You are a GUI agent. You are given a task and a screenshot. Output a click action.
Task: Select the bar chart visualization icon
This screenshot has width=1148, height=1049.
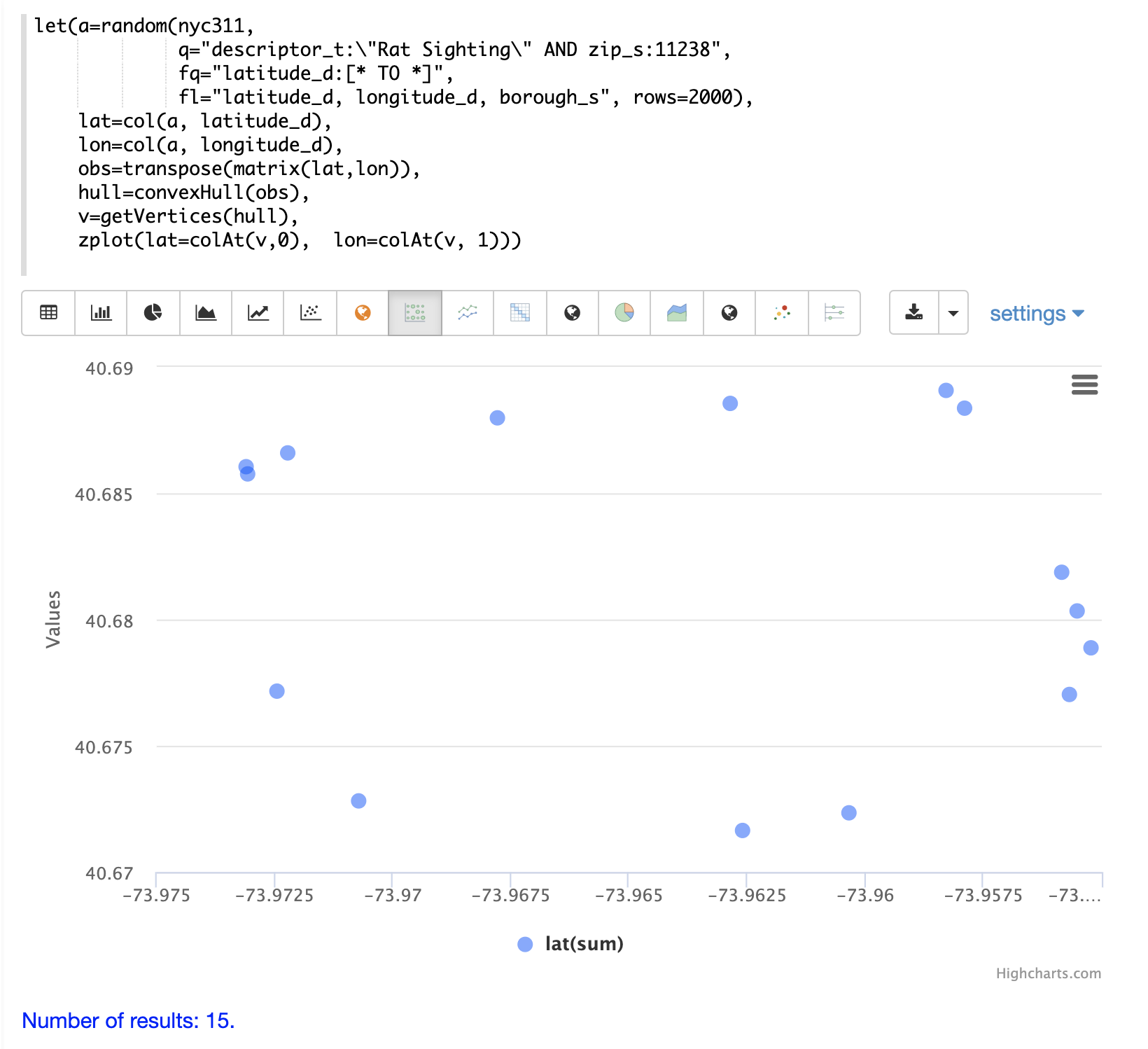coord(101,313)
